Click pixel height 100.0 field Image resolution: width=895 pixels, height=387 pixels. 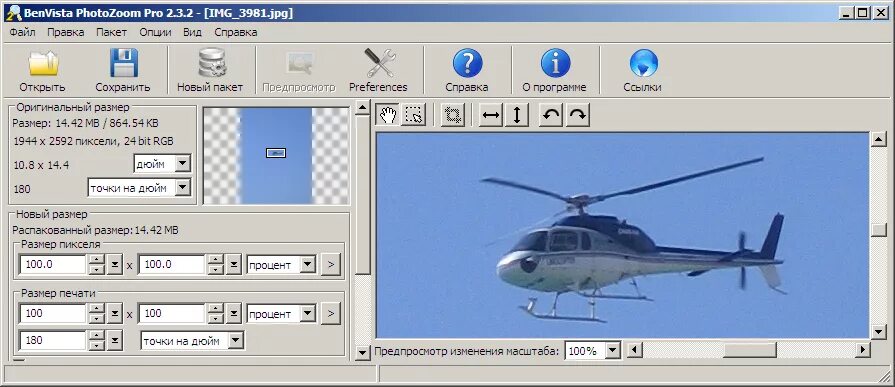[172, 265]
